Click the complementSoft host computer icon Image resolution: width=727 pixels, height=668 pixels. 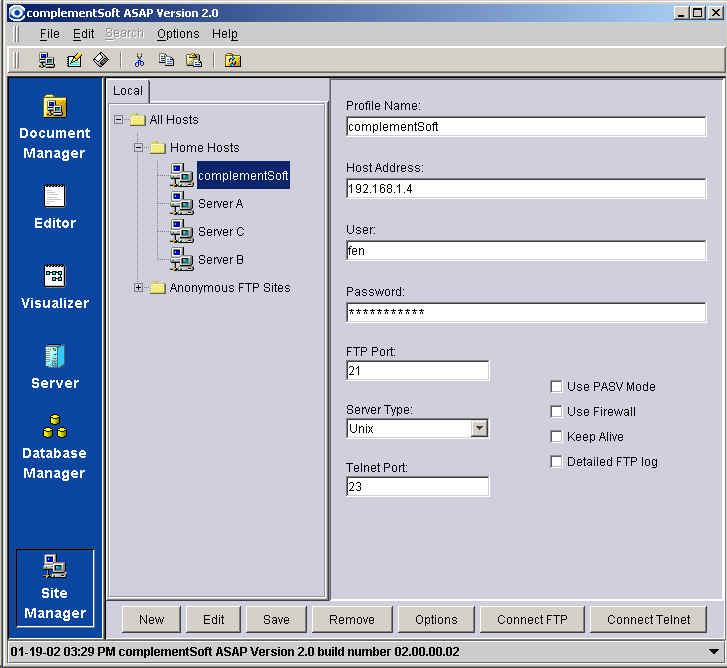click(x=182, y=175)
